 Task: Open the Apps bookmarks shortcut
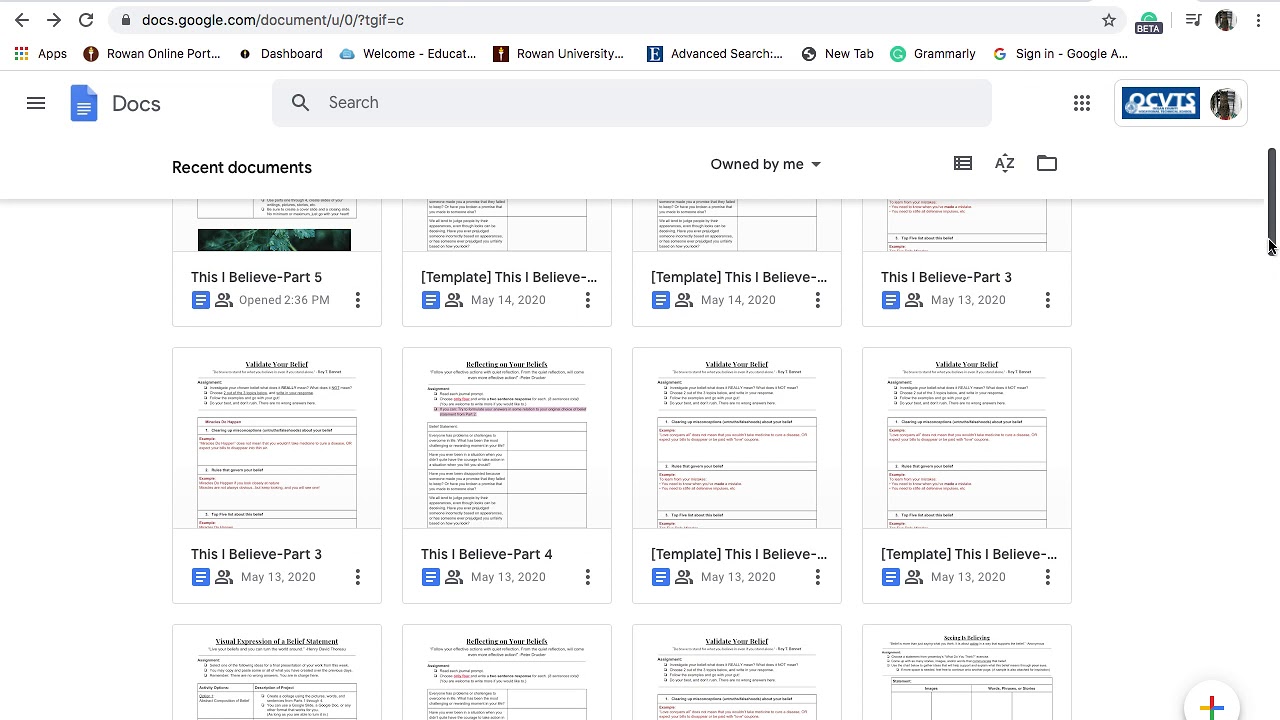[41, 54]
